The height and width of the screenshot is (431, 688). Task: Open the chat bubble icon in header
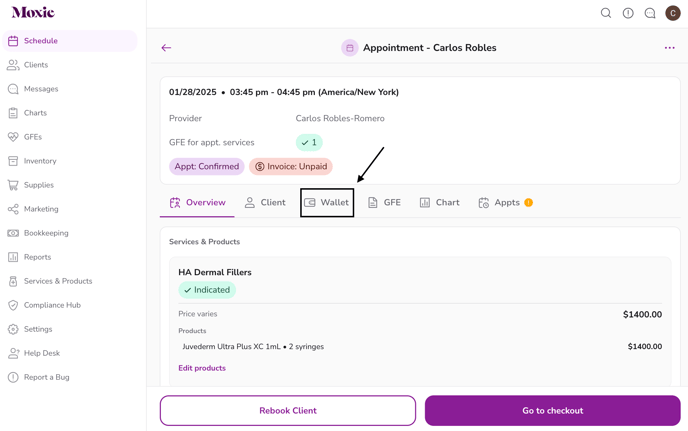[650, 13]
